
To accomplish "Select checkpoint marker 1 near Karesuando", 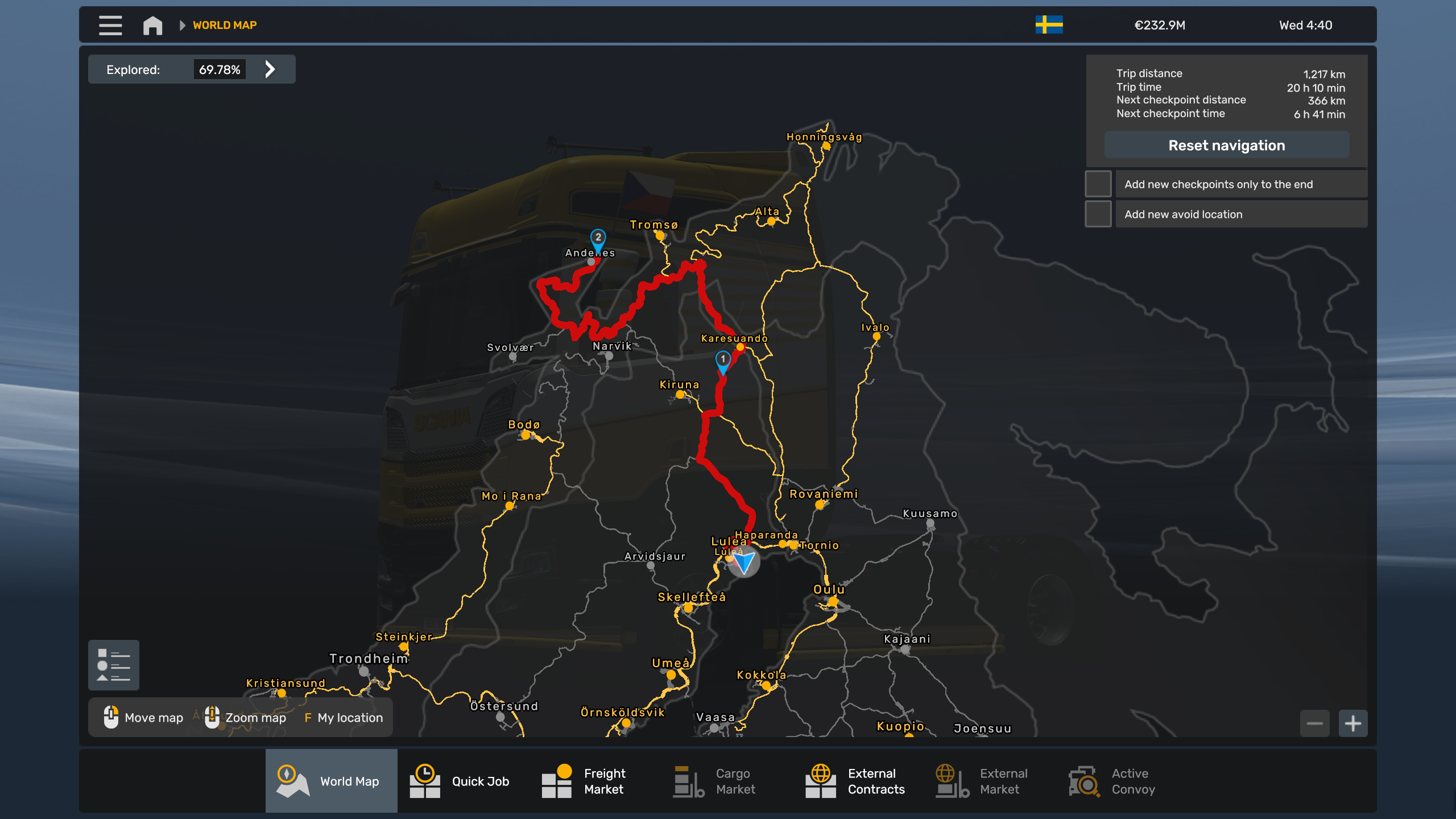I will (722, 360).
